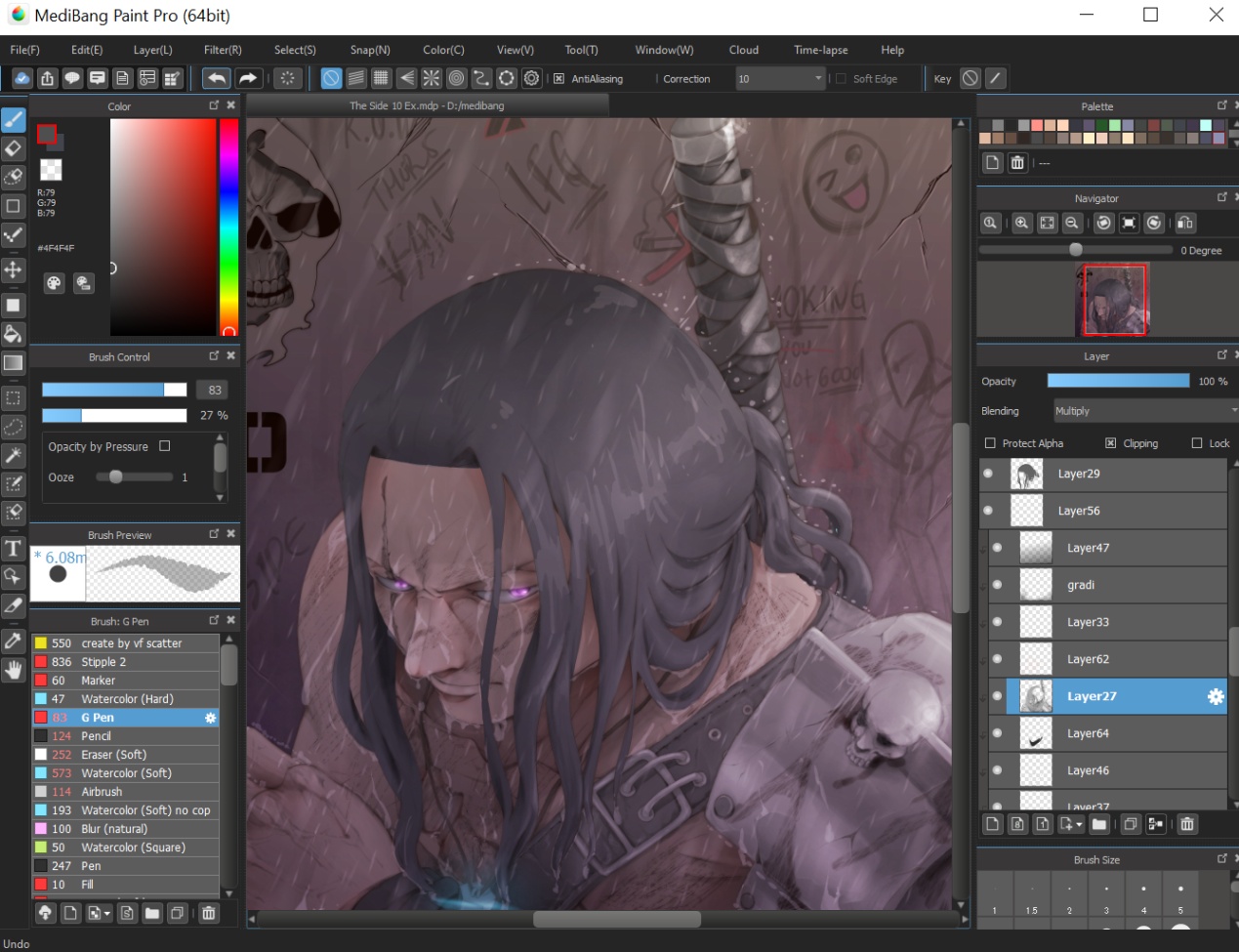Select the Watercolor (Hard) brush
1239x952 pixels.
coord(127,699)
